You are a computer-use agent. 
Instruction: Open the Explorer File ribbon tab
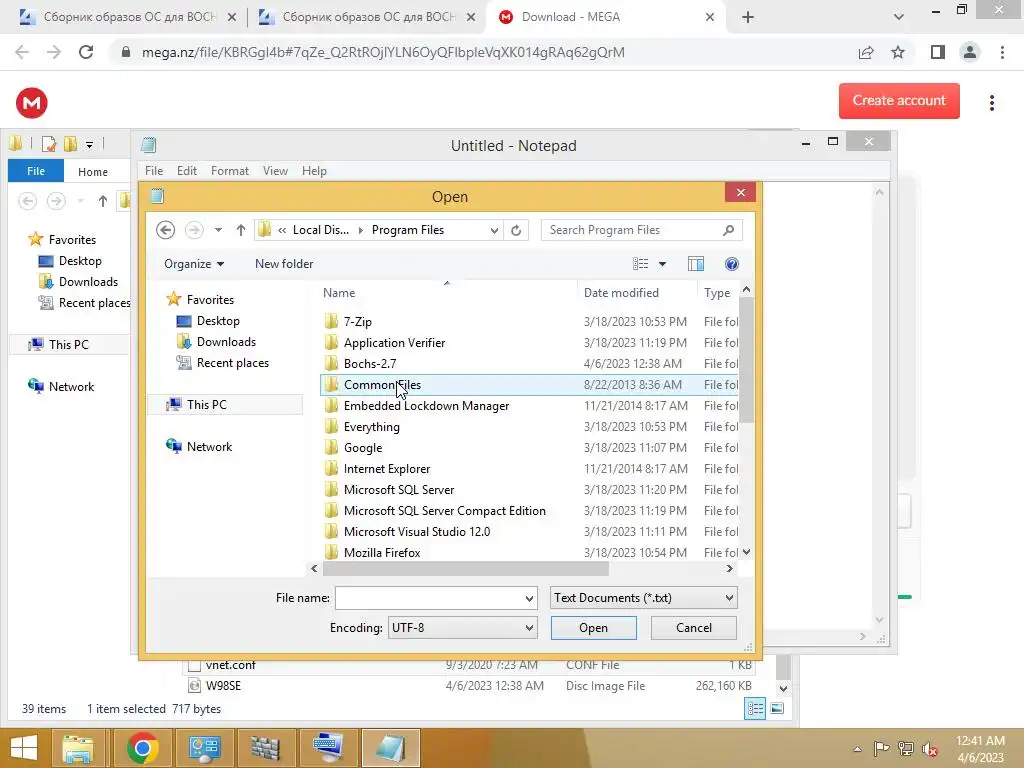(36, 171)
